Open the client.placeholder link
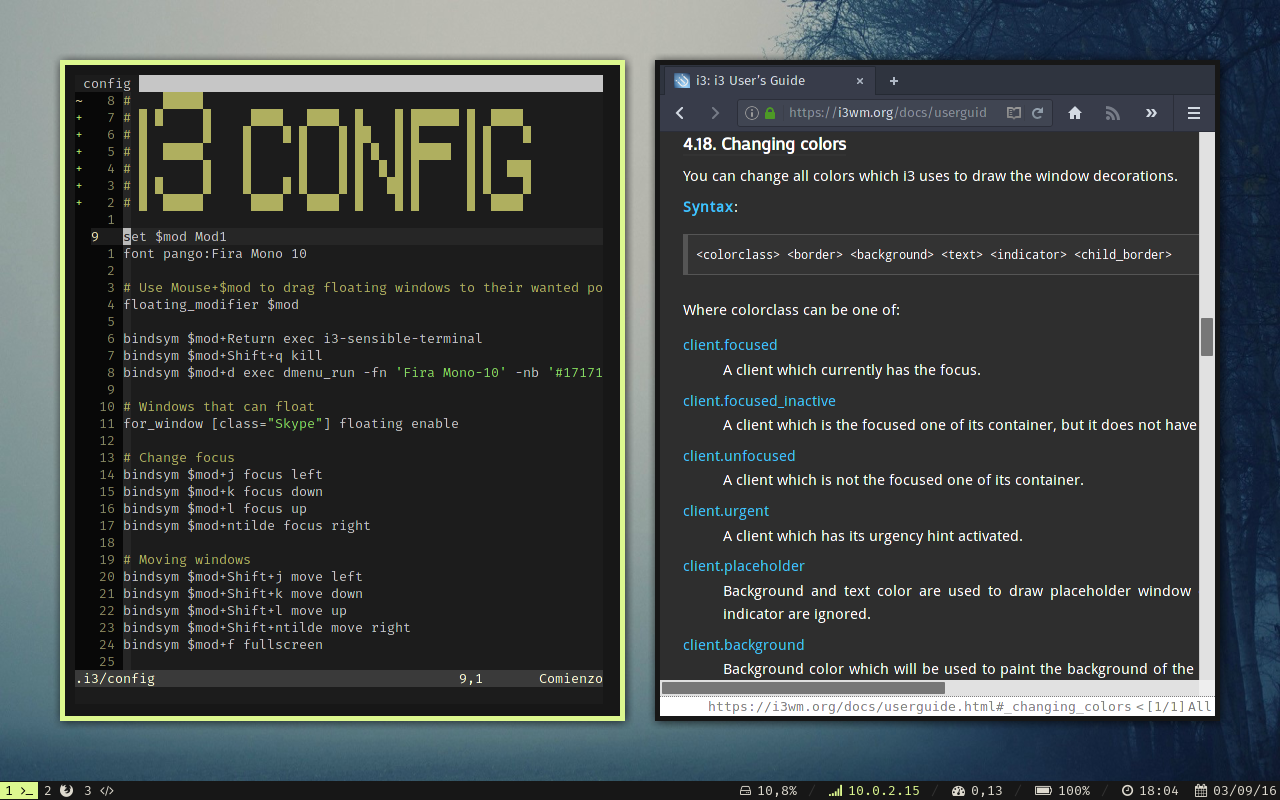This screenshot has width=1280, height=800. click(744, 566)
